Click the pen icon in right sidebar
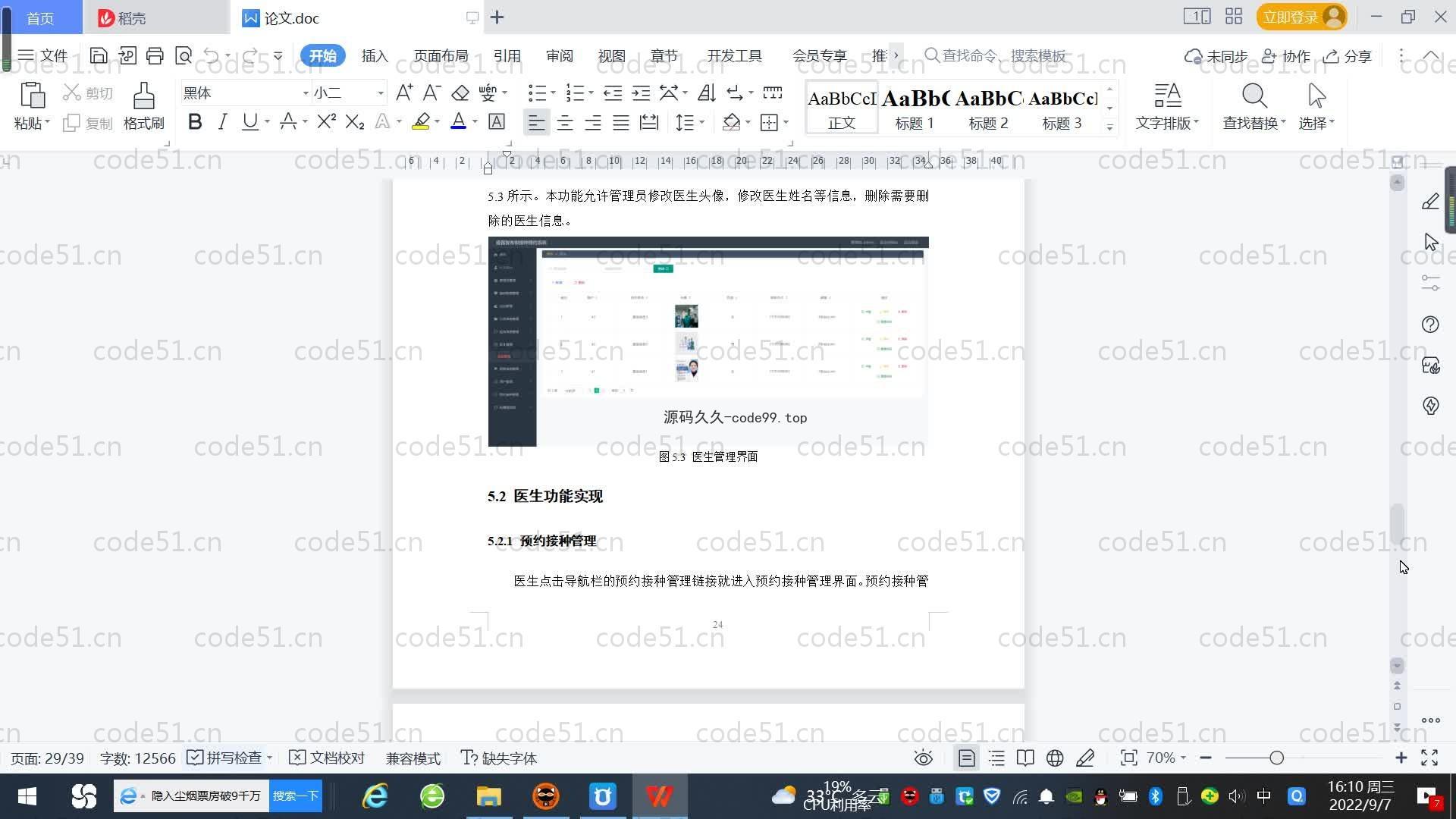This screenshot has height=819, width=1456. click(1430, 201)
